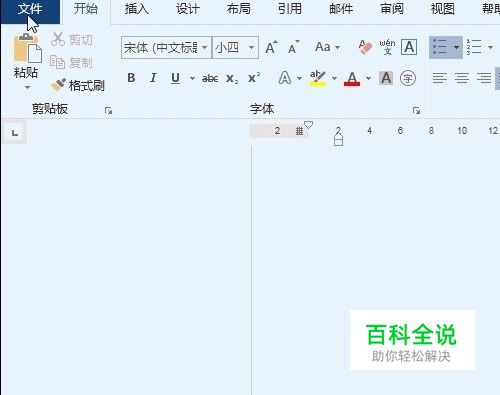The image size is (500, 395).
Task: Open the 邮件 (Mailings) tab
Action: (341, 9)
